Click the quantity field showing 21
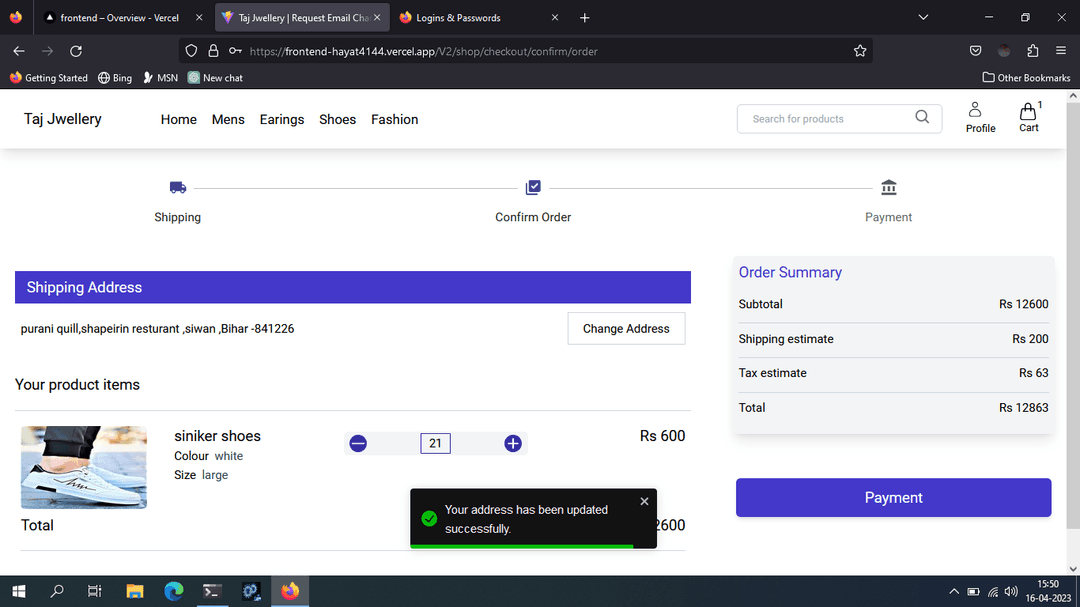The width and height of the screenshot is (1080, 607). [x=435, y=443]
